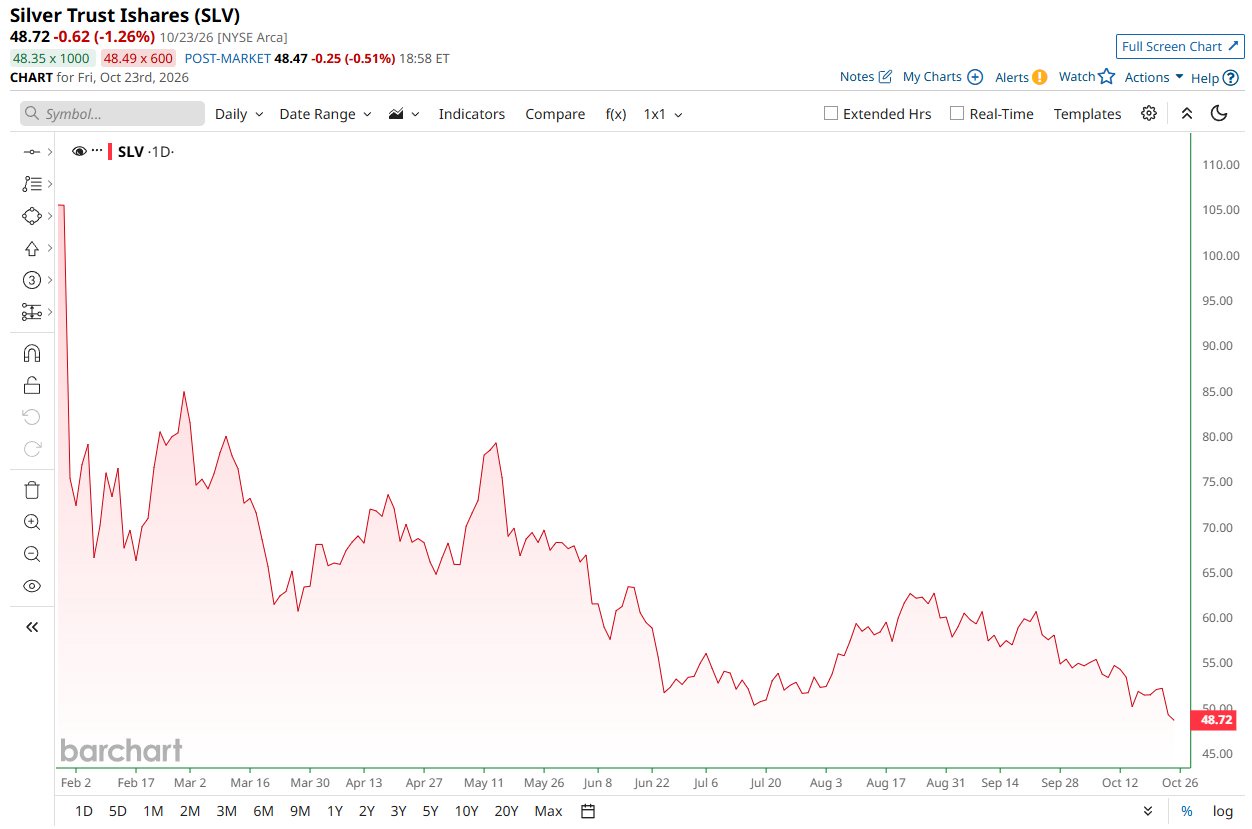Open the f(x) expressions menu

click(x=616, y=114)
